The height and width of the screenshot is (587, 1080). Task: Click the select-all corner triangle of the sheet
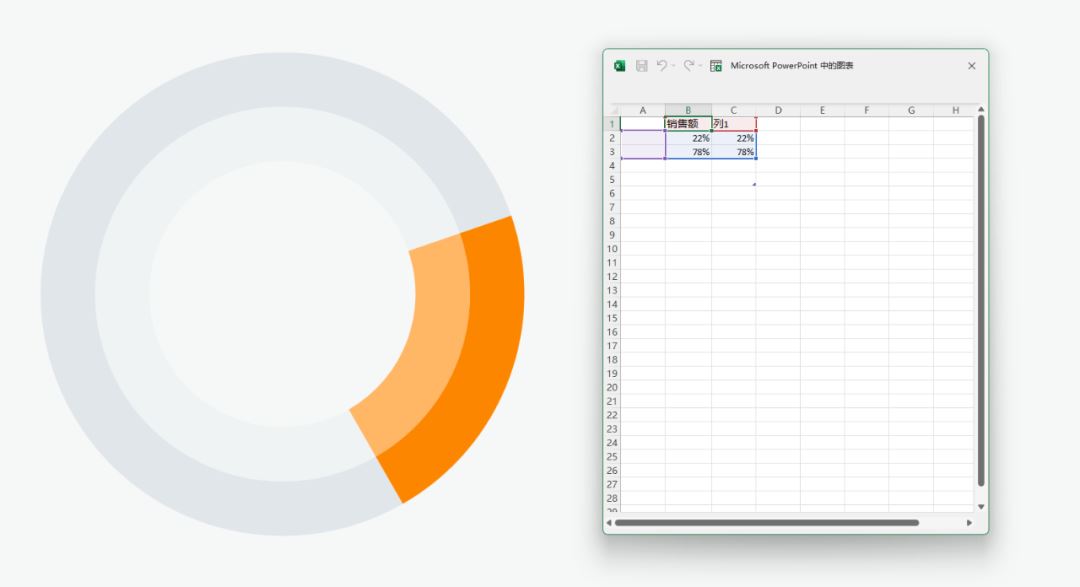[613, 110]
